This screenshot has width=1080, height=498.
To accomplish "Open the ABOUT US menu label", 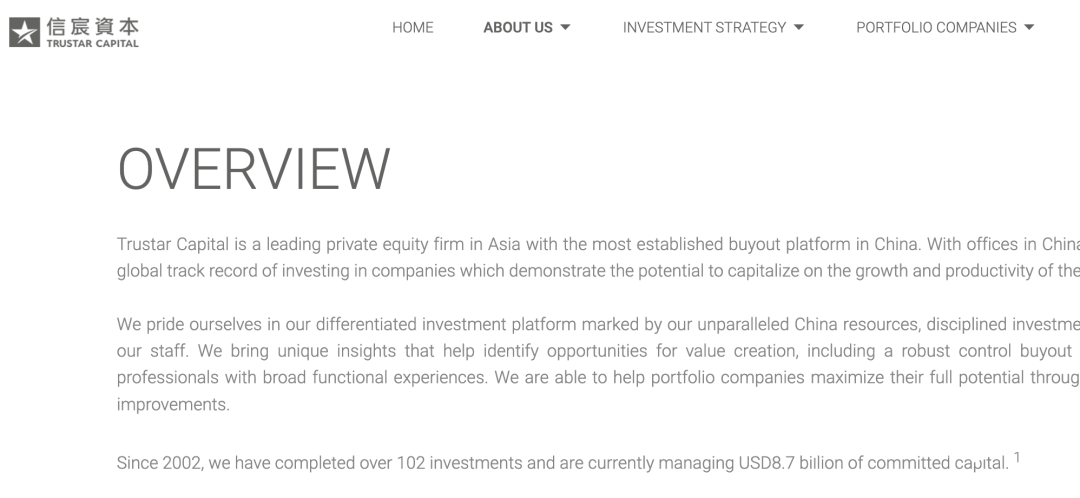I will [x=518, y=28].
